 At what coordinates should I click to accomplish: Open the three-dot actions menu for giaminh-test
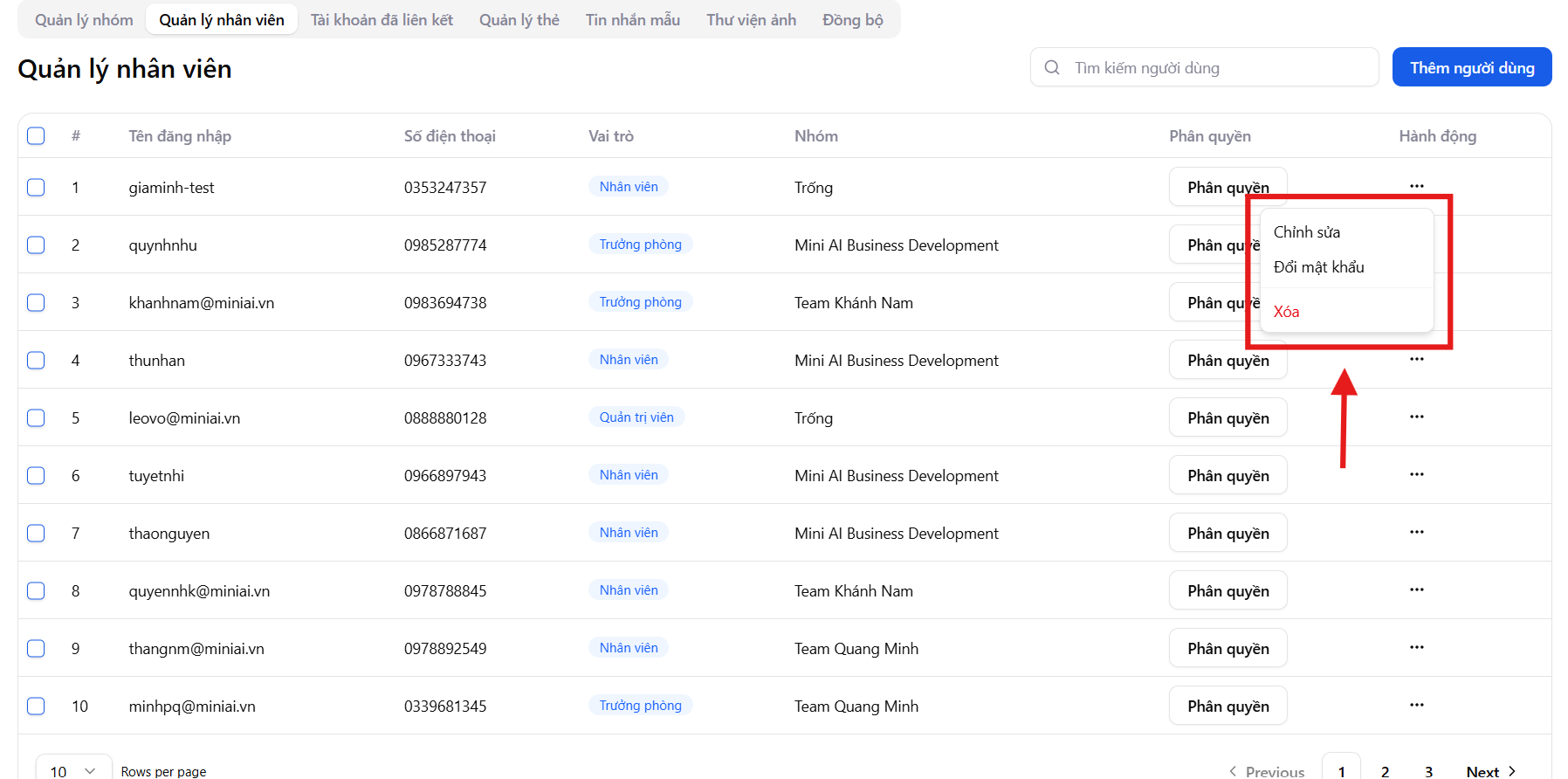point(1416,186)
